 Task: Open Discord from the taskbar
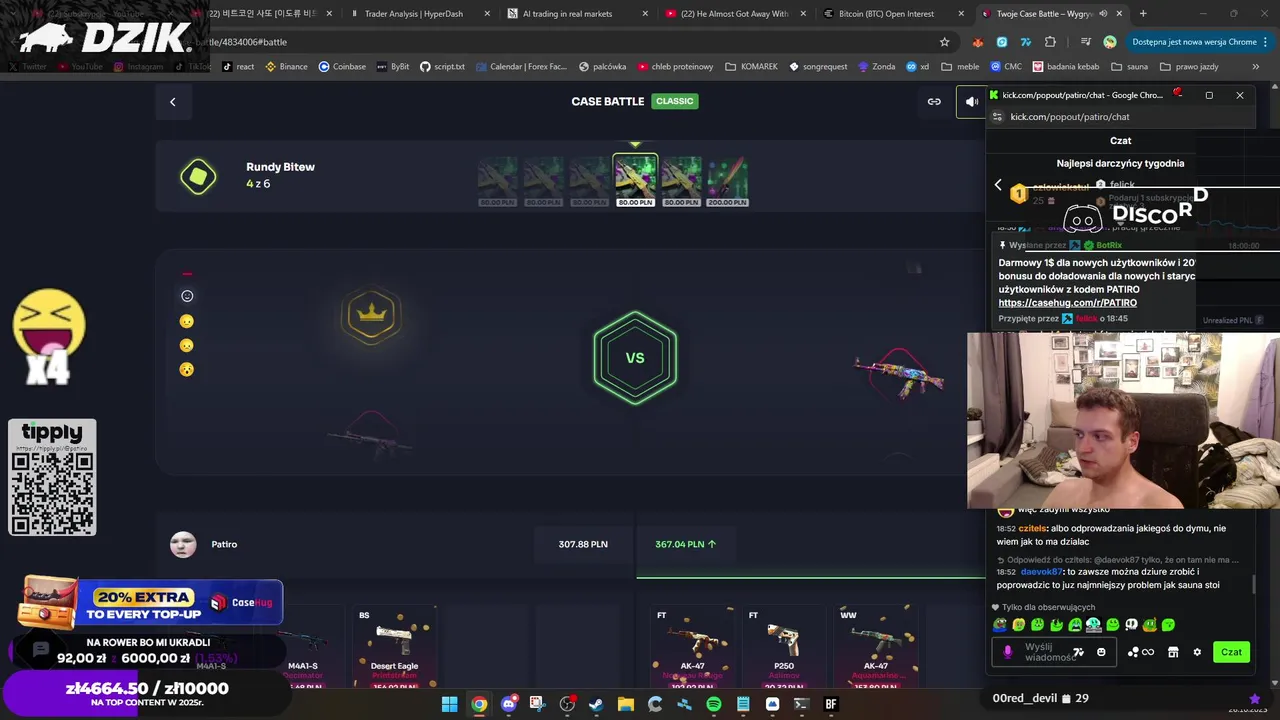[508, 704]
